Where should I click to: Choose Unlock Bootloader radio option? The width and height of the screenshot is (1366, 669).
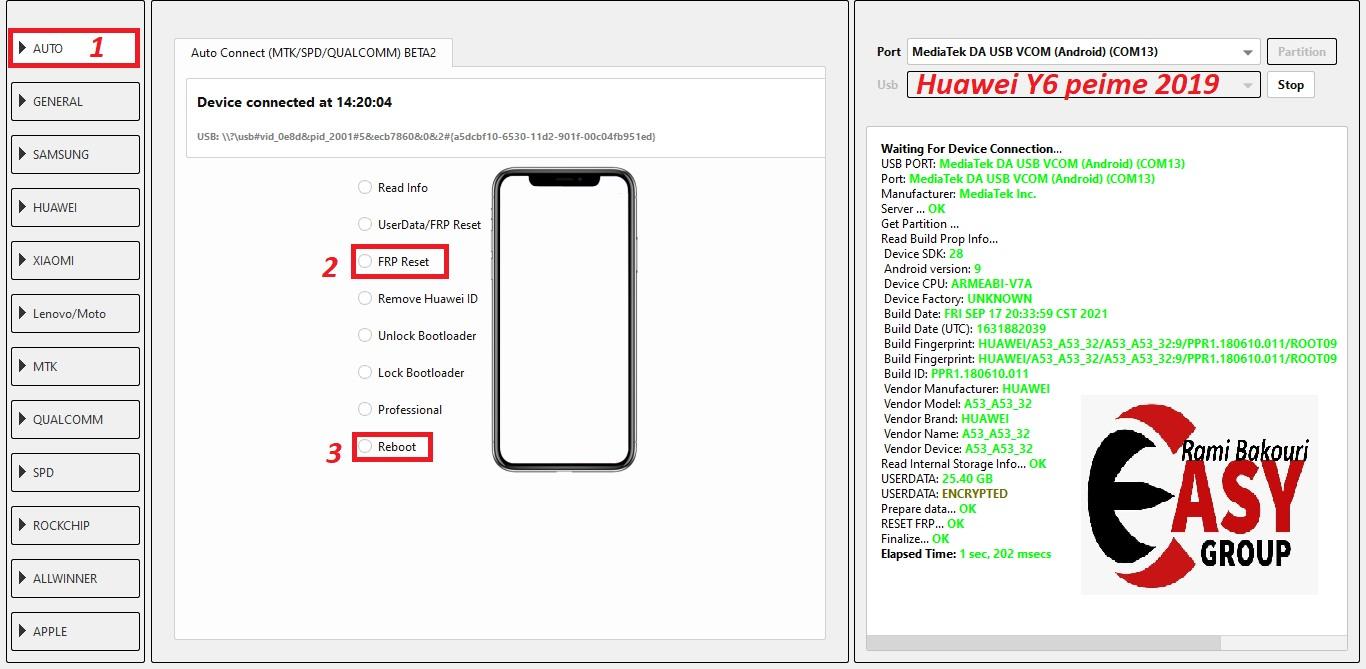click(417, 335)
